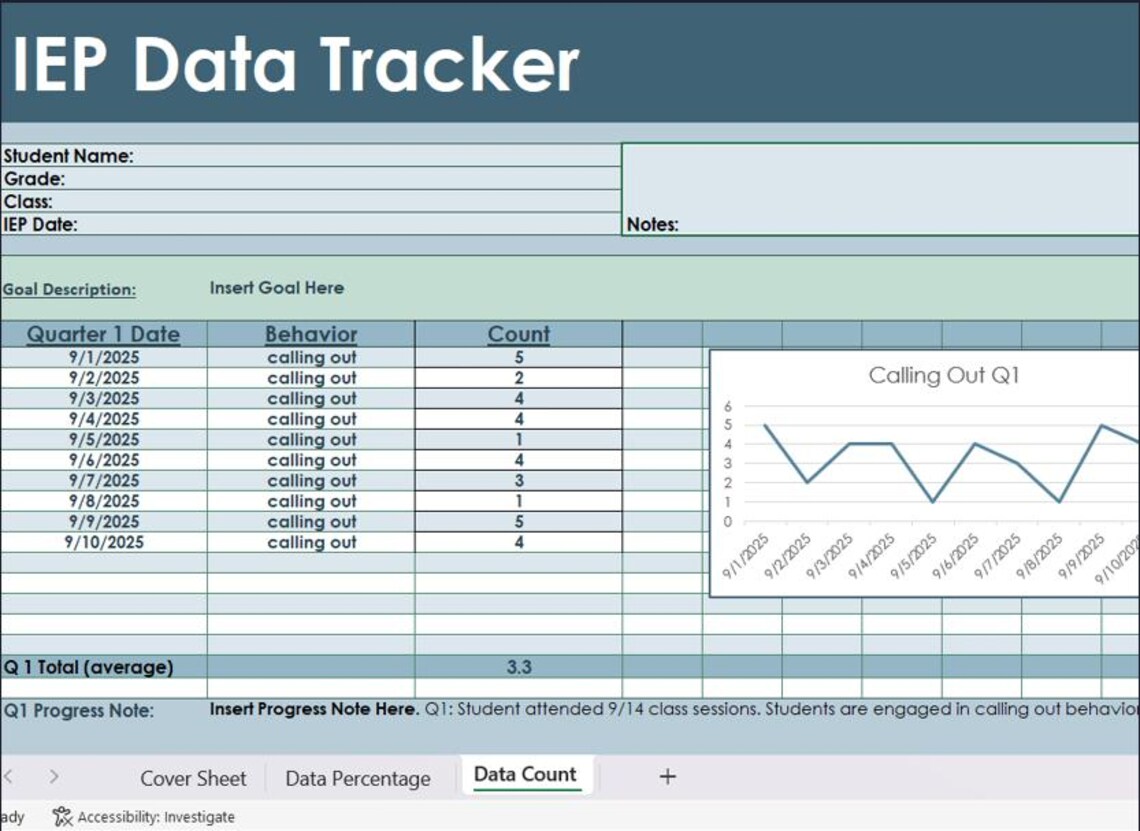Switch to the Cover Sheet tab

(193, 778)
